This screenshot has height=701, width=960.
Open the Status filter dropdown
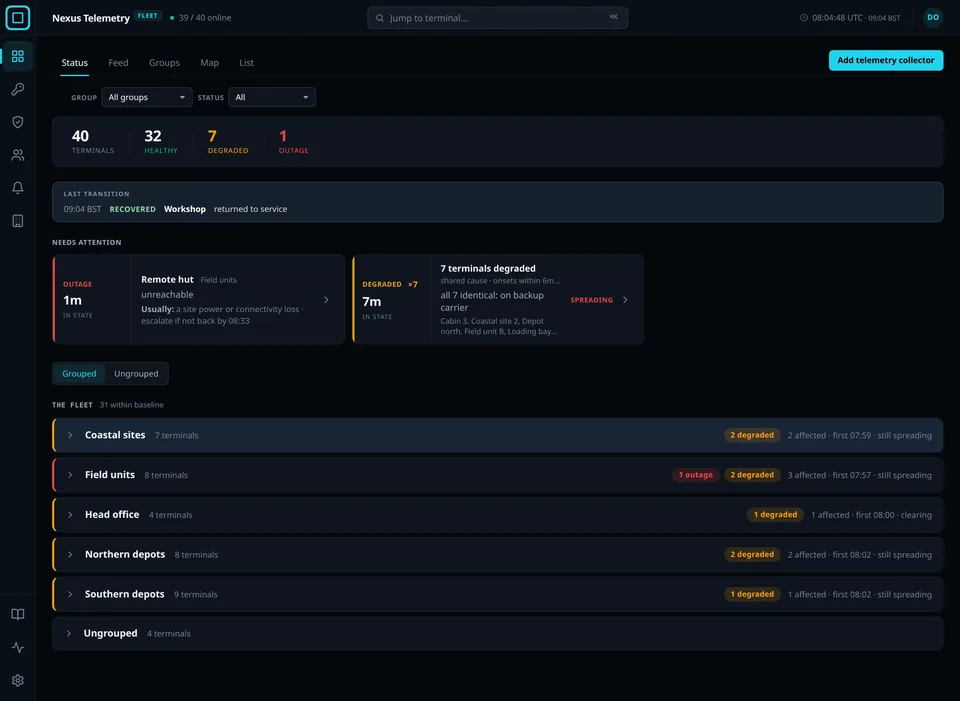coord(272,97)
